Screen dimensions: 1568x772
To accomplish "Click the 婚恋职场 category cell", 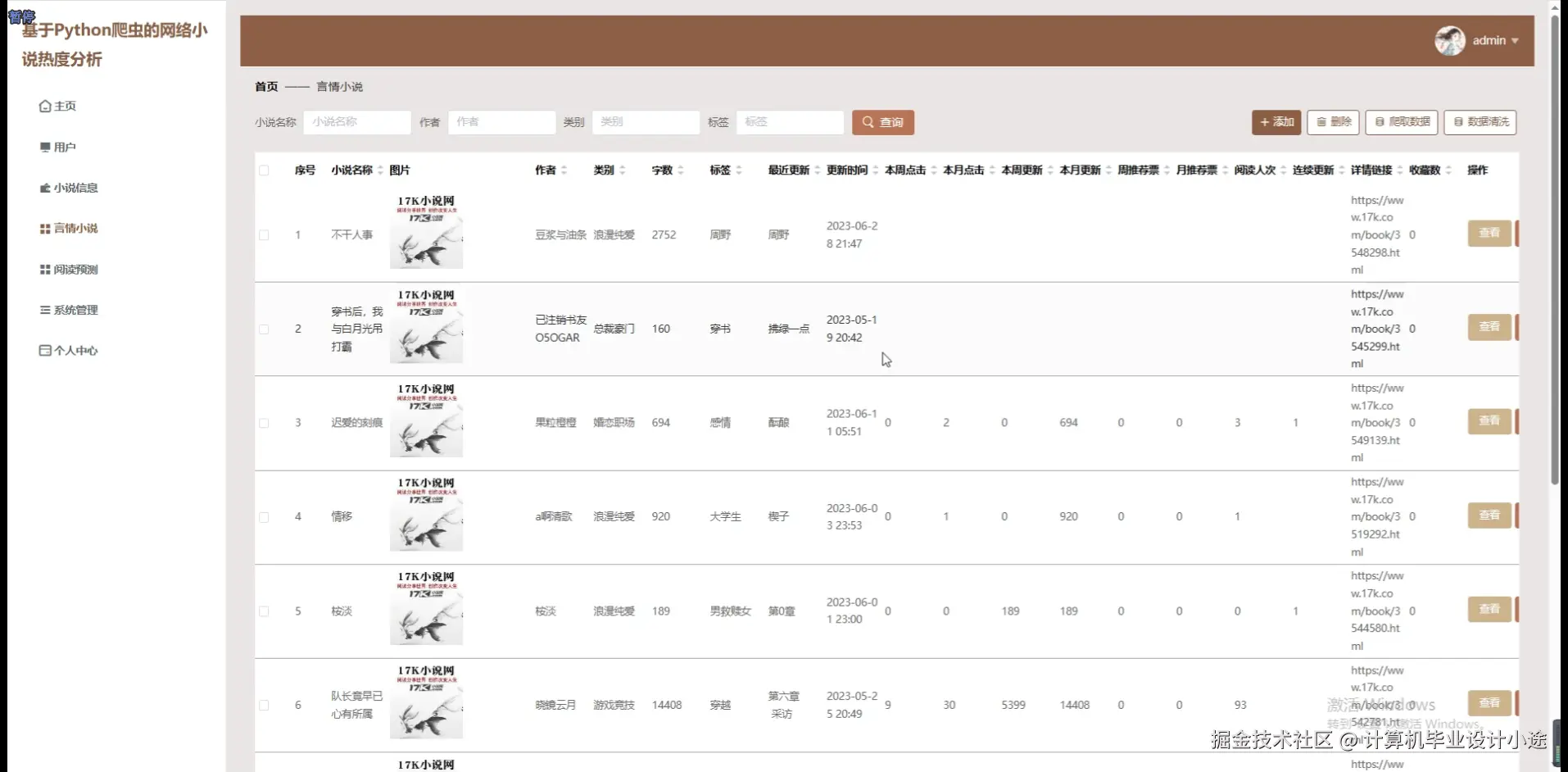I will click(x=614, y=423).
